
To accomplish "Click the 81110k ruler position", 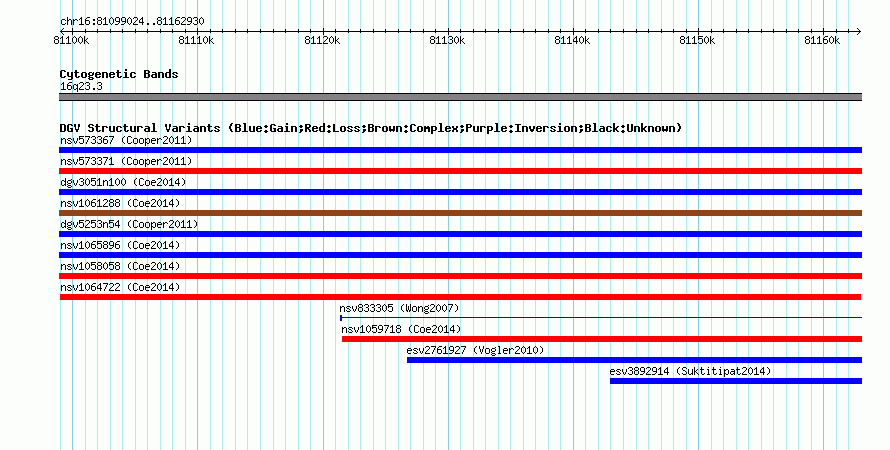I will pos(196,40).
